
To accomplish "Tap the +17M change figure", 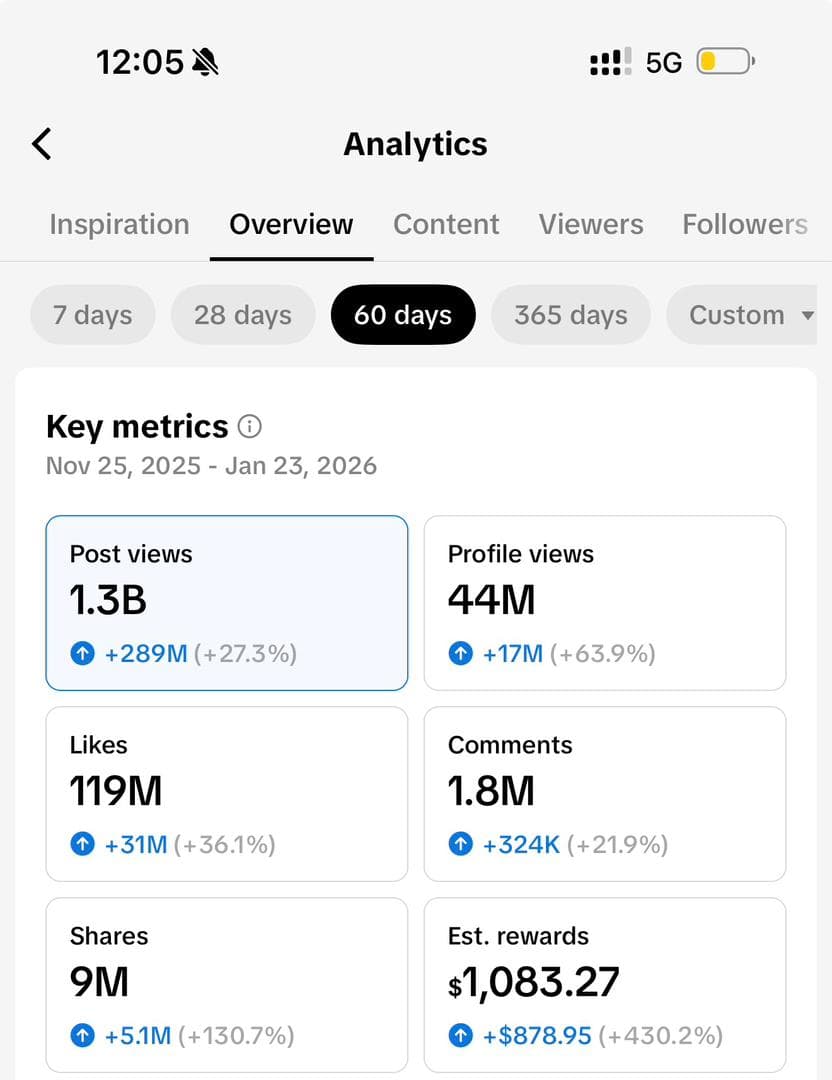I will 513,653.
